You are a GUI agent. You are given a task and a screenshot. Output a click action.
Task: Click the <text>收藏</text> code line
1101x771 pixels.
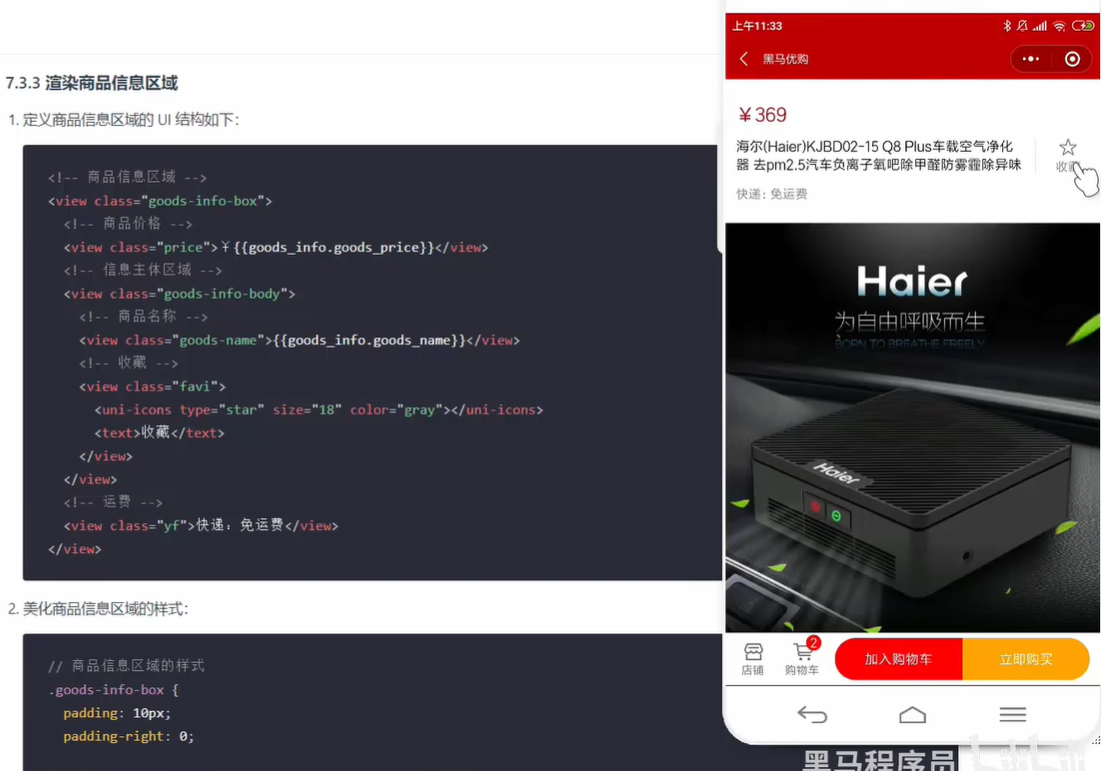click(159, 433)
